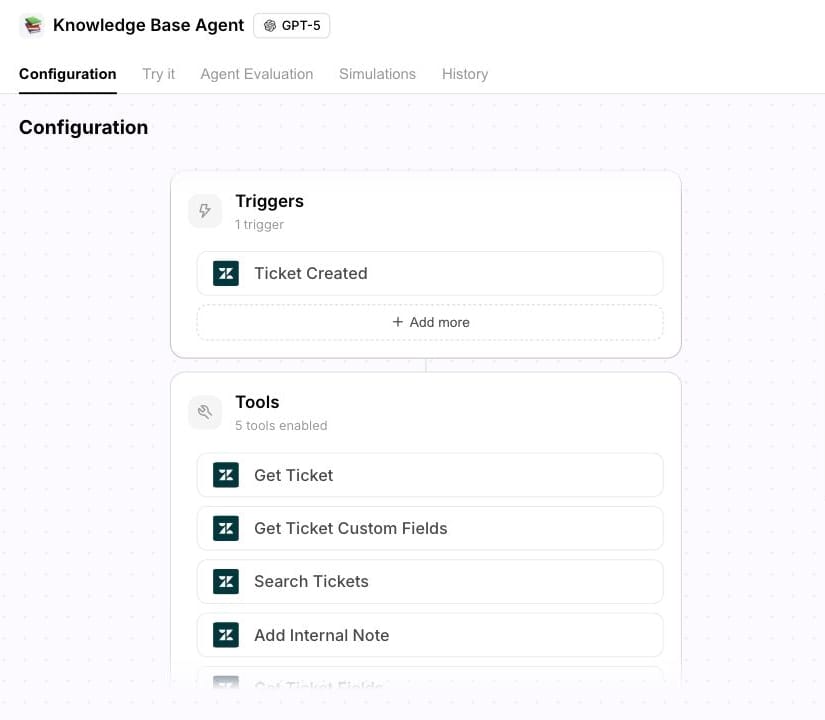
Task: Open the Get Ticket Custom Fields tool
Action: (x=430, y=528)
